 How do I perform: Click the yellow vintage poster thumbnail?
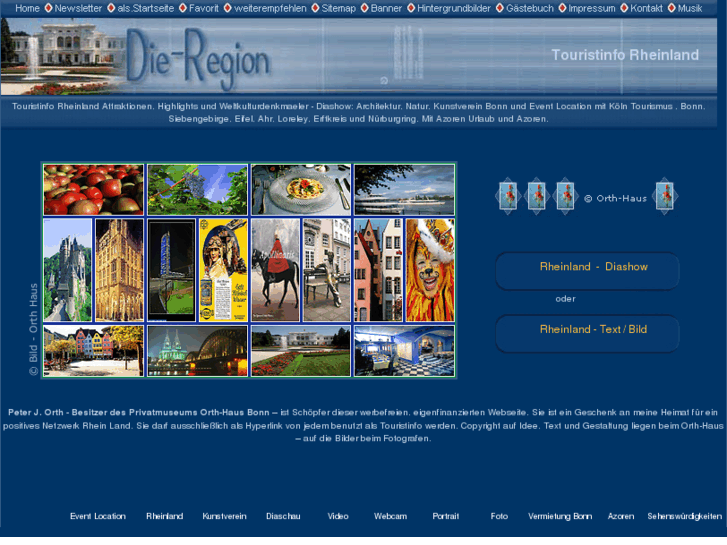click(x=223, y=270)
